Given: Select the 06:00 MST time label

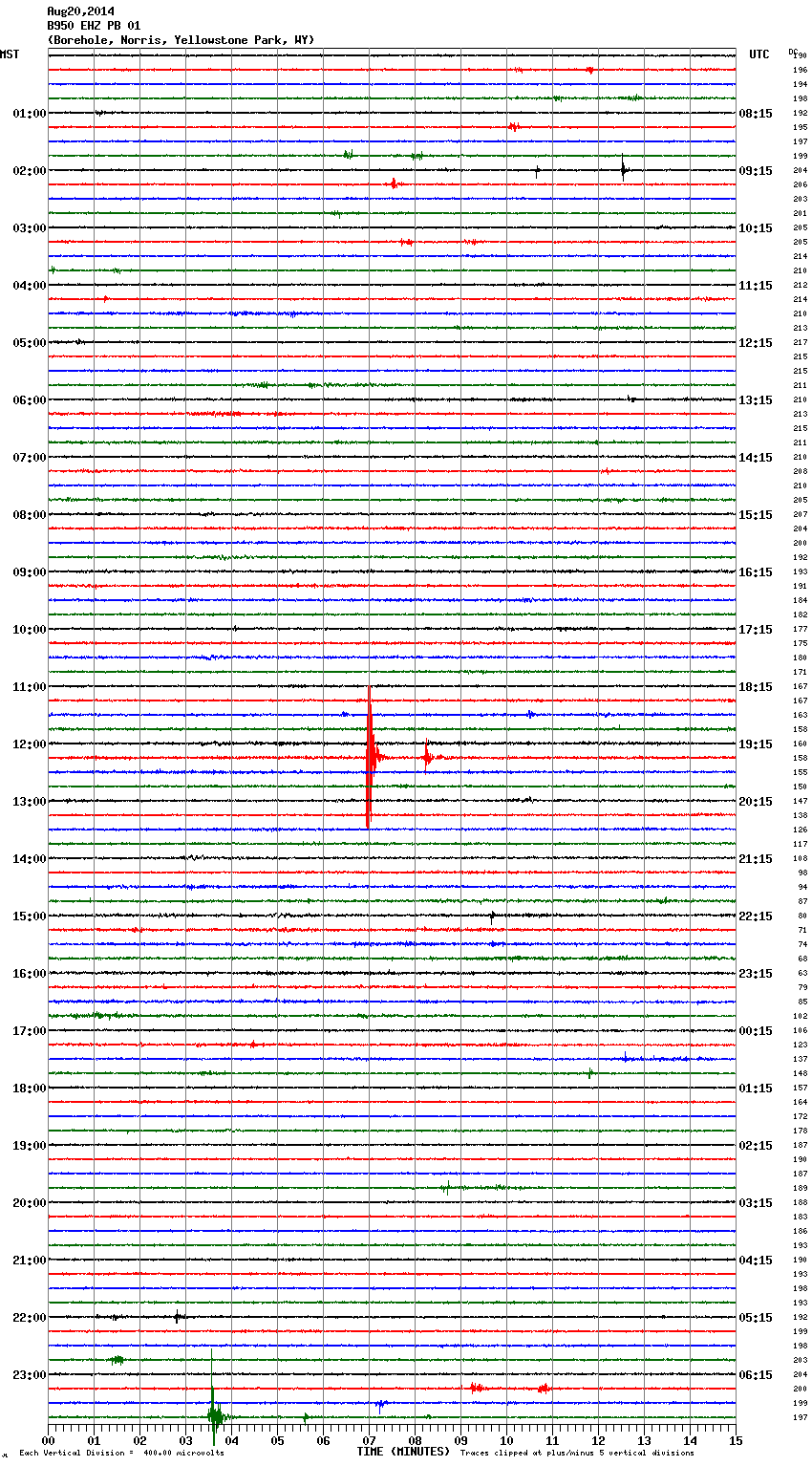Looking at the screenshot, I should [x=29, y=400].
